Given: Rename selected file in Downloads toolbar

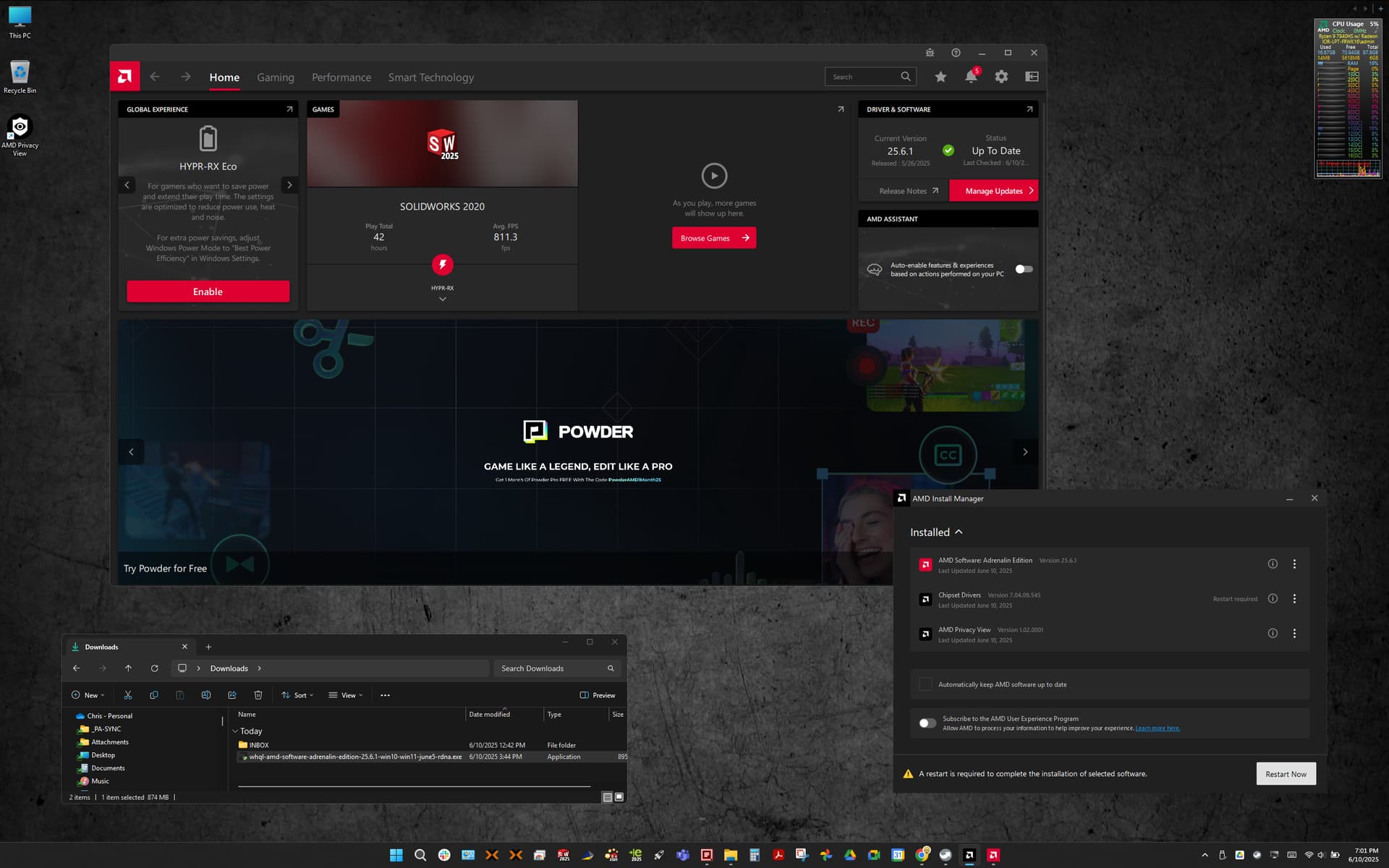Looking at the screenshot, I should (x=206, y=695).
